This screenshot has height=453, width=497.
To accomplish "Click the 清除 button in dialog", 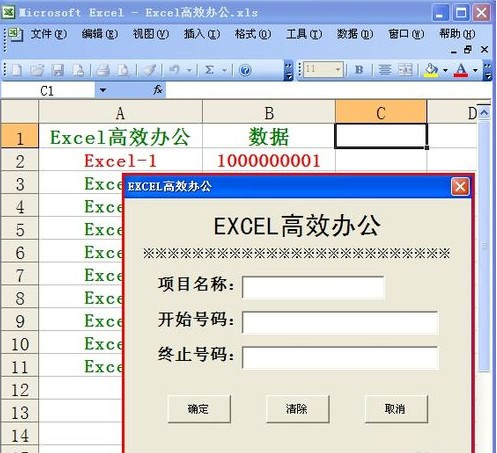I will (297, 409).
